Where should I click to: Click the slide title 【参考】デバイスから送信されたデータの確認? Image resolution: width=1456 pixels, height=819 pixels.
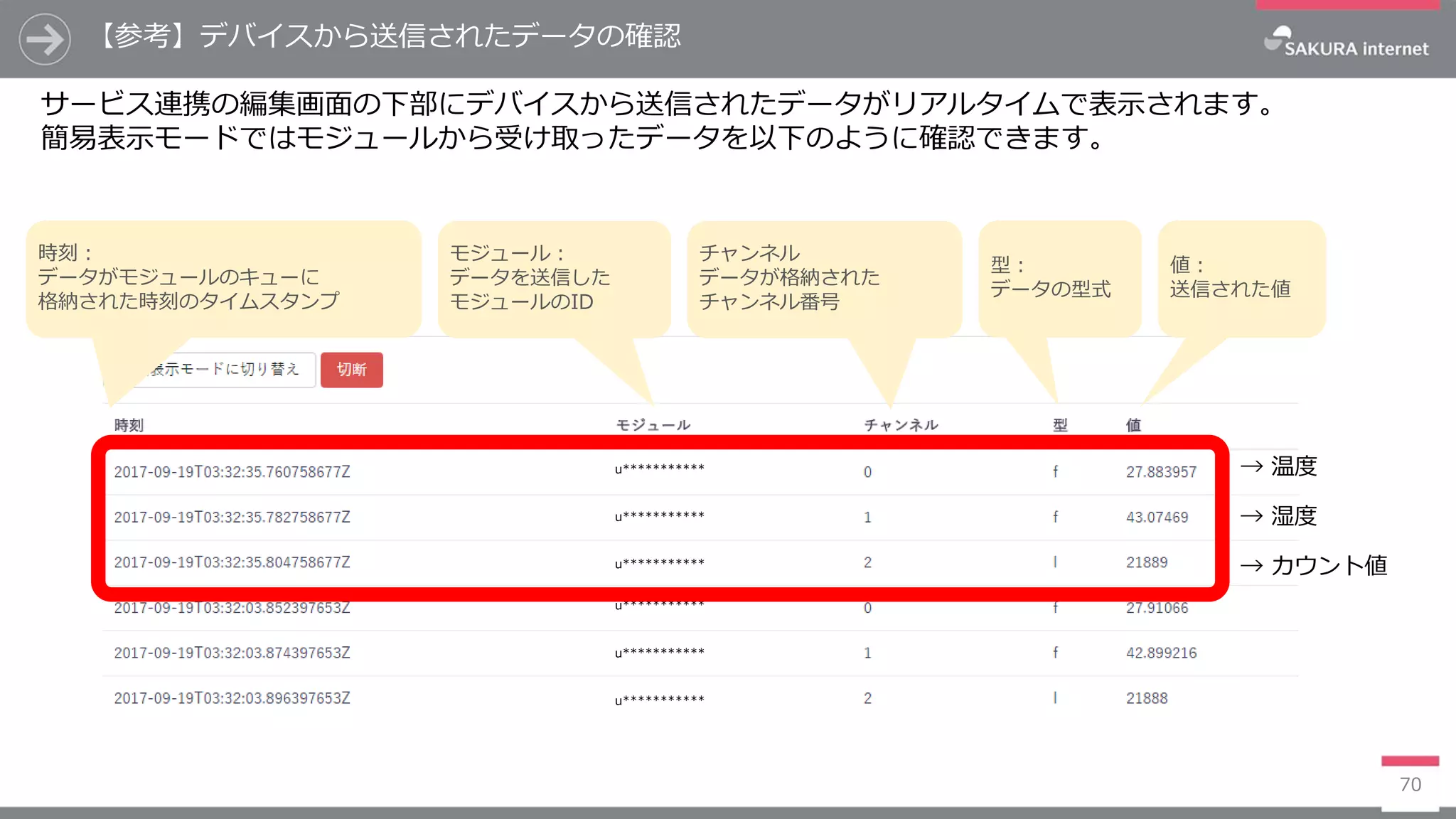click(x=388, y=36)
